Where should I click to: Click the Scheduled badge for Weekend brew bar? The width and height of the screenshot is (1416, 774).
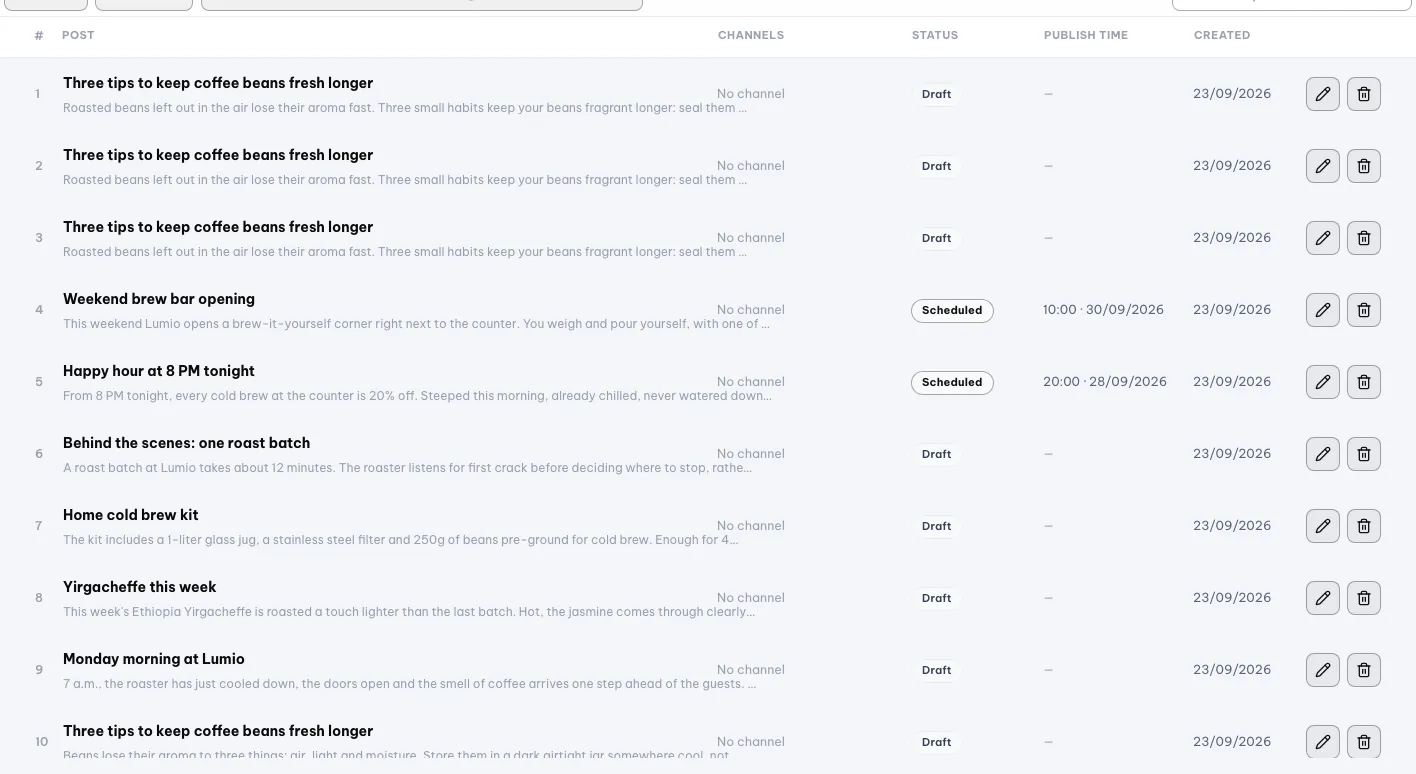[x=952, y=310]
